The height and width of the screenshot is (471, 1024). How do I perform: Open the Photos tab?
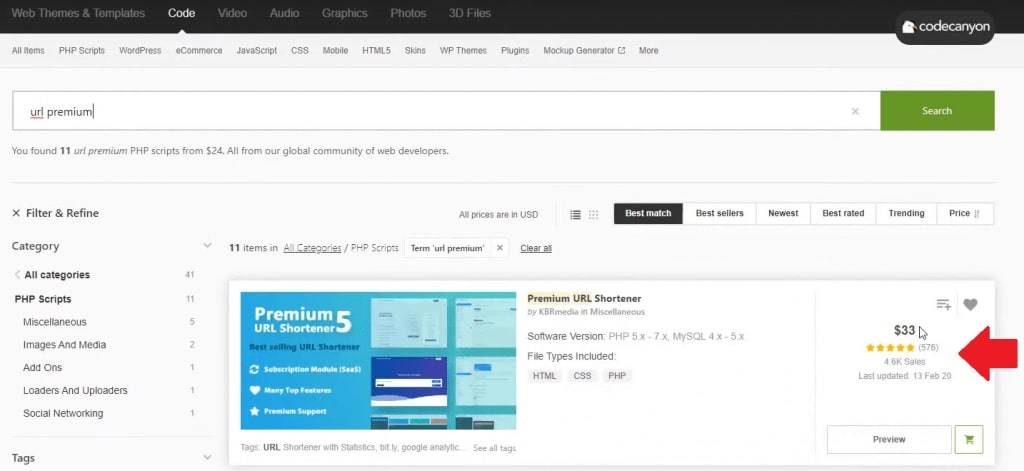[x=408, y=13]
